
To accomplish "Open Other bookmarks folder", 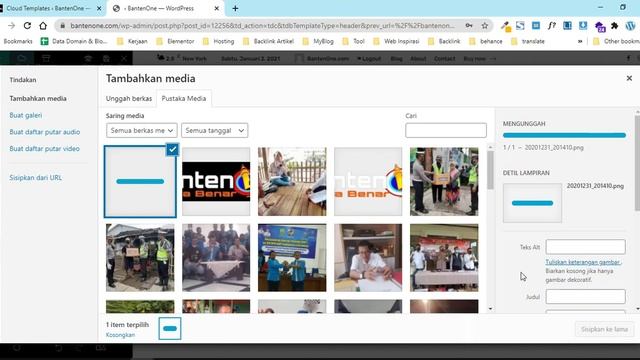I will pos(616,41).
